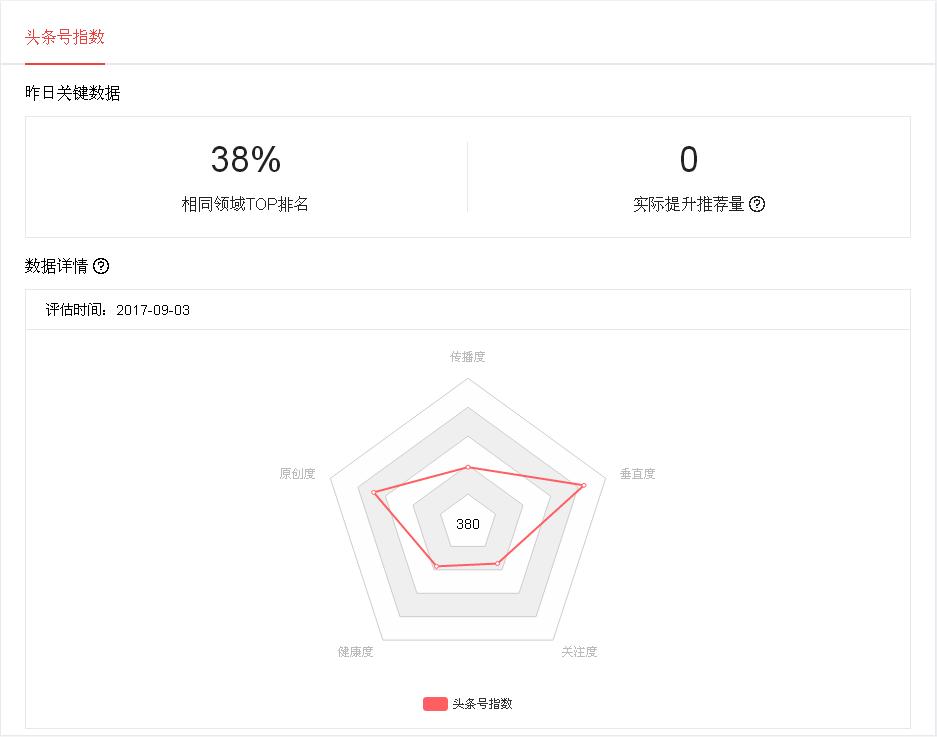Select the 垂直度 radar axis label
Viewport: 937px width, 737px height.
click(x=637, y=473)
